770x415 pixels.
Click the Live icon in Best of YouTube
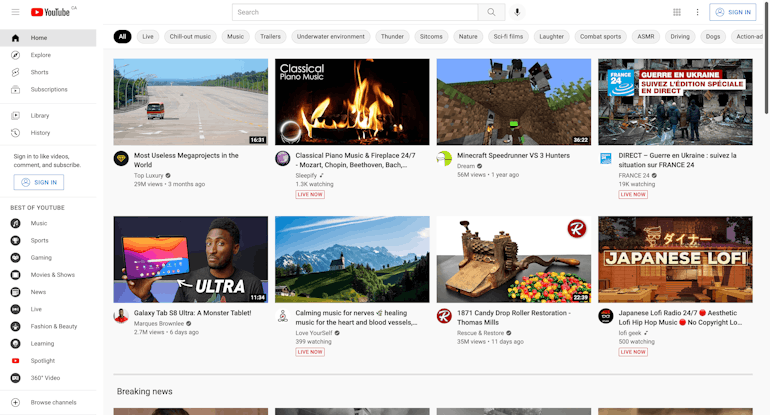point(16,309)
